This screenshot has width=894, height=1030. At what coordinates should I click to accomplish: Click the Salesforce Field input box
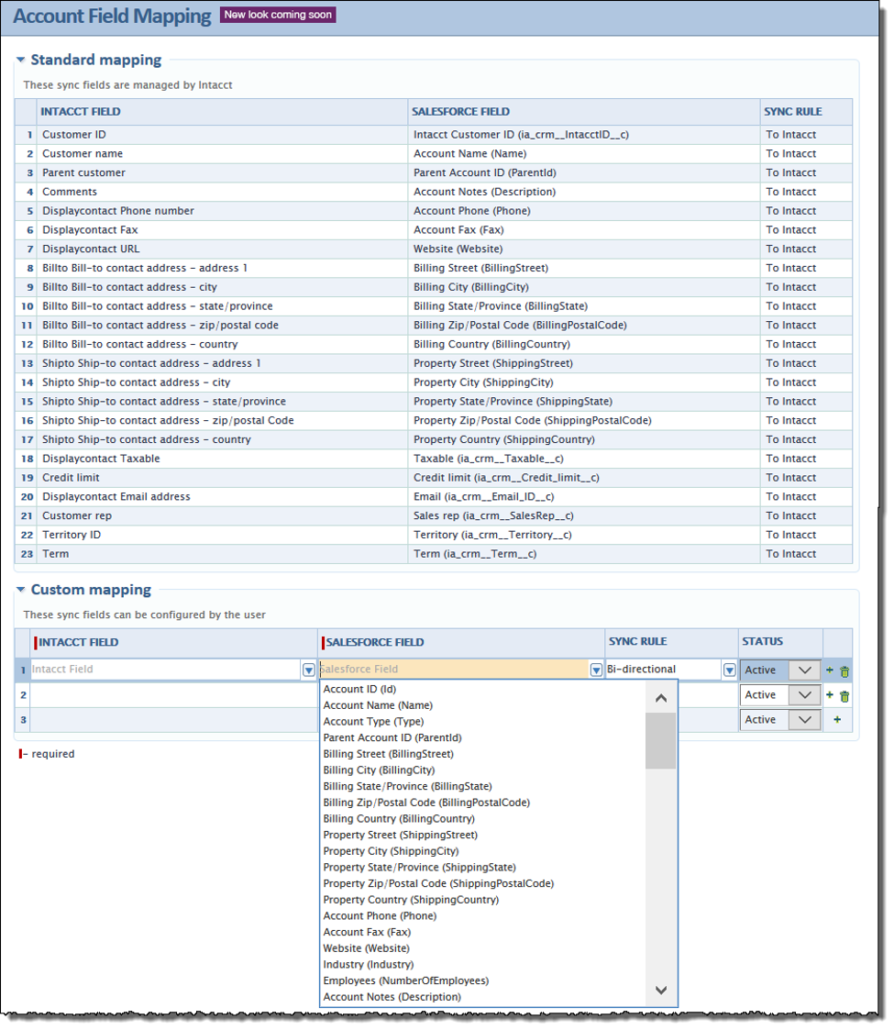point(455,669)
